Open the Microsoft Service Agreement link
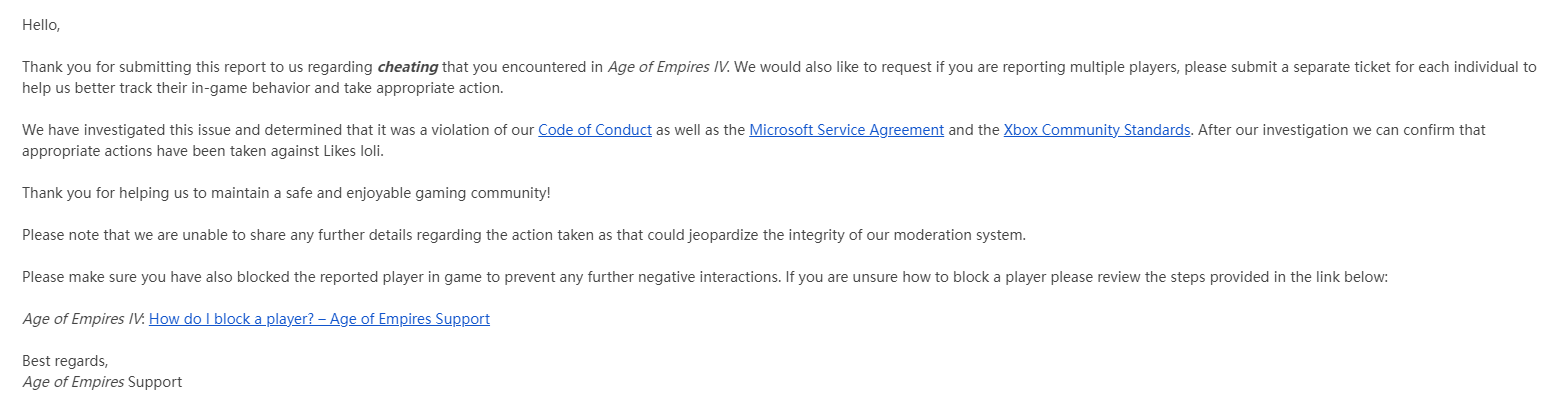 846,130
